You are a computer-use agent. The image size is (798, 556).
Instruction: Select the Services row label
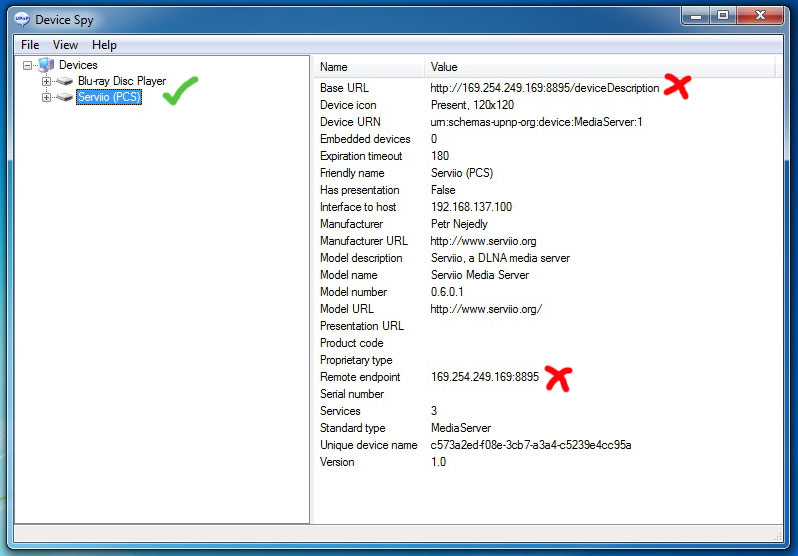coord(340,411)
